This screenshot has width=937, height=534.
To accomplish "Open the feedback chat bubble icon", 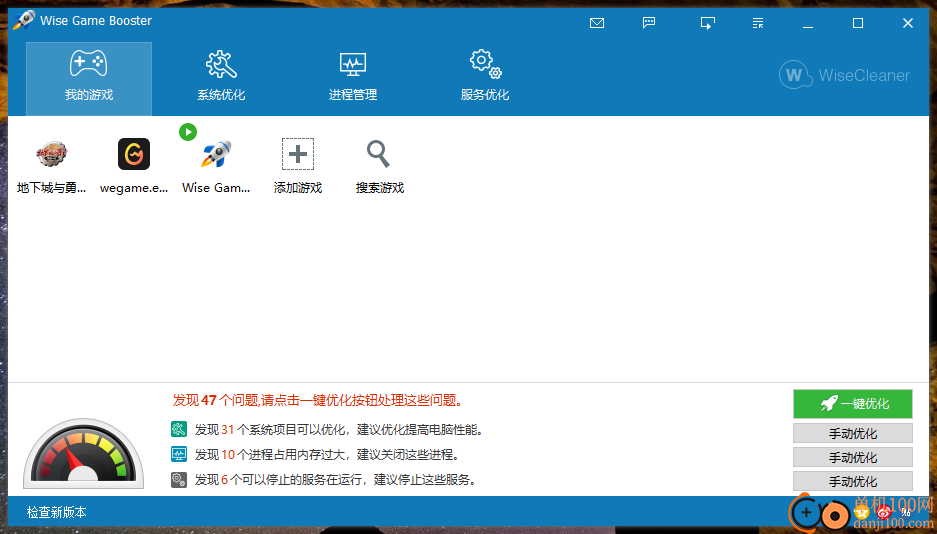I will (x=648, y=23).
